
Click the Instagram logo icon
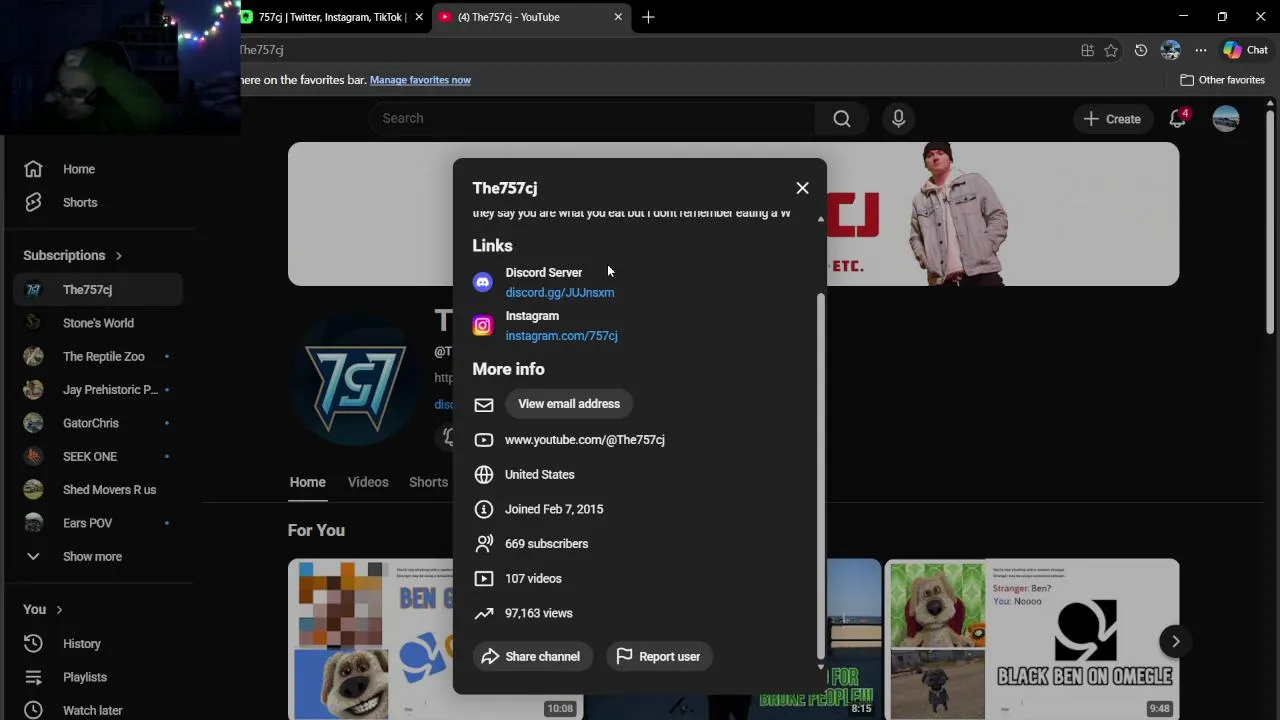coord(483,325)
